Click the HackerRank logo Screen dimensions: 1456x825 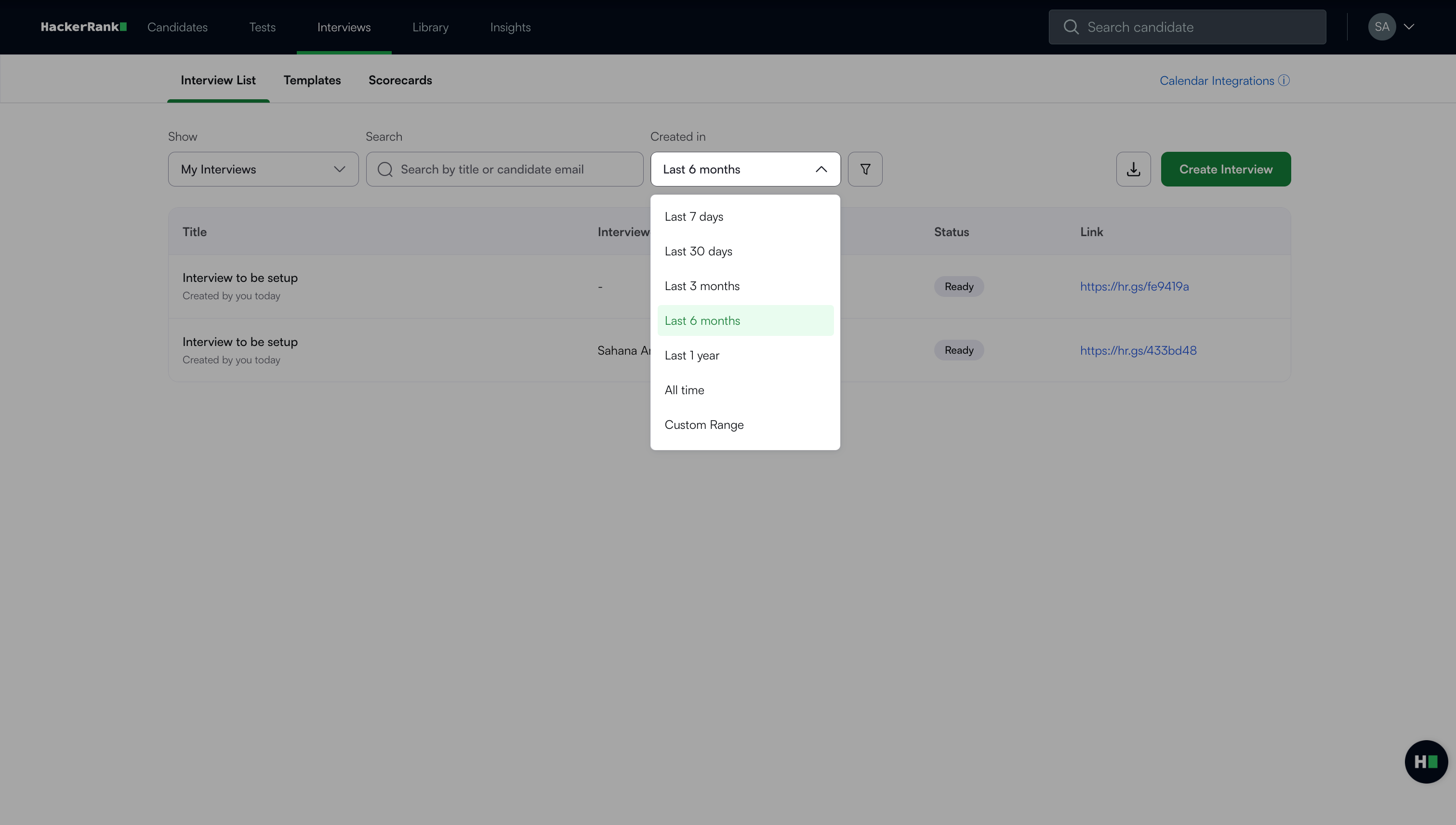click(x=83, y=27)
